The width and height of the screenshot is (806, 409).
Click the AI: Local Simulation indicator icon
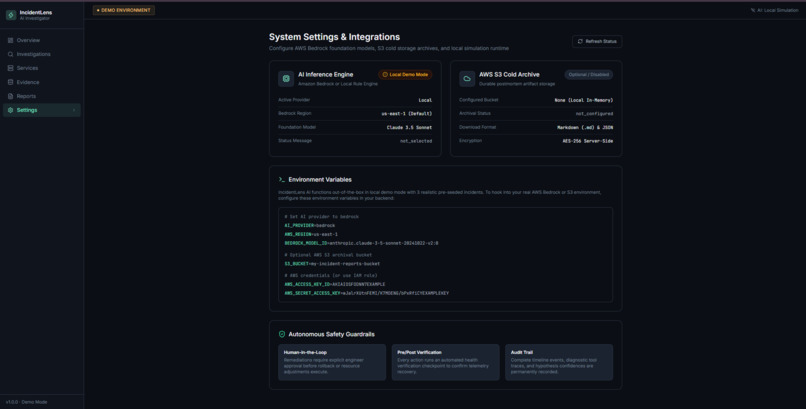753,10
